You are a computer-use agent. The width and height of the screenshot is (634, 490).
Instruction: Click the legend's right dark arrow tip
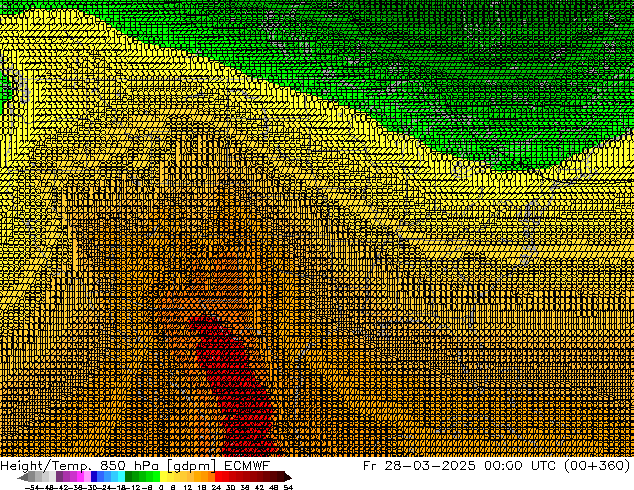click(x=289, y=478)
